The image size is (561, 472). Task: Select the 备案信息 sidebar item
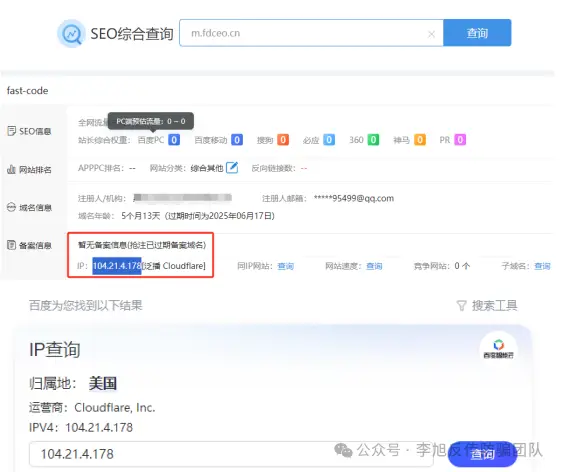(x=29, y=245)
